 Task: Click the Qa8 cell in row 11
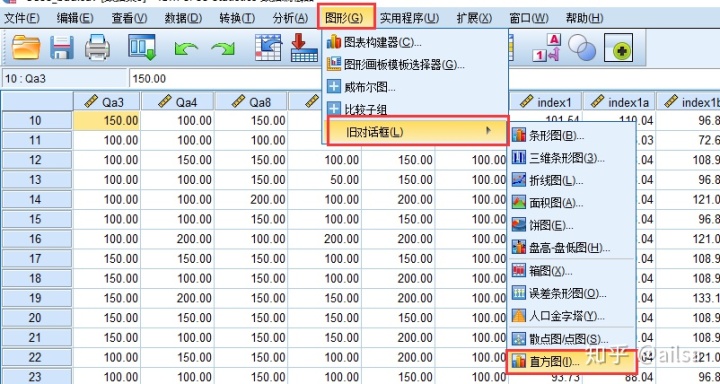tap(251, 140)
